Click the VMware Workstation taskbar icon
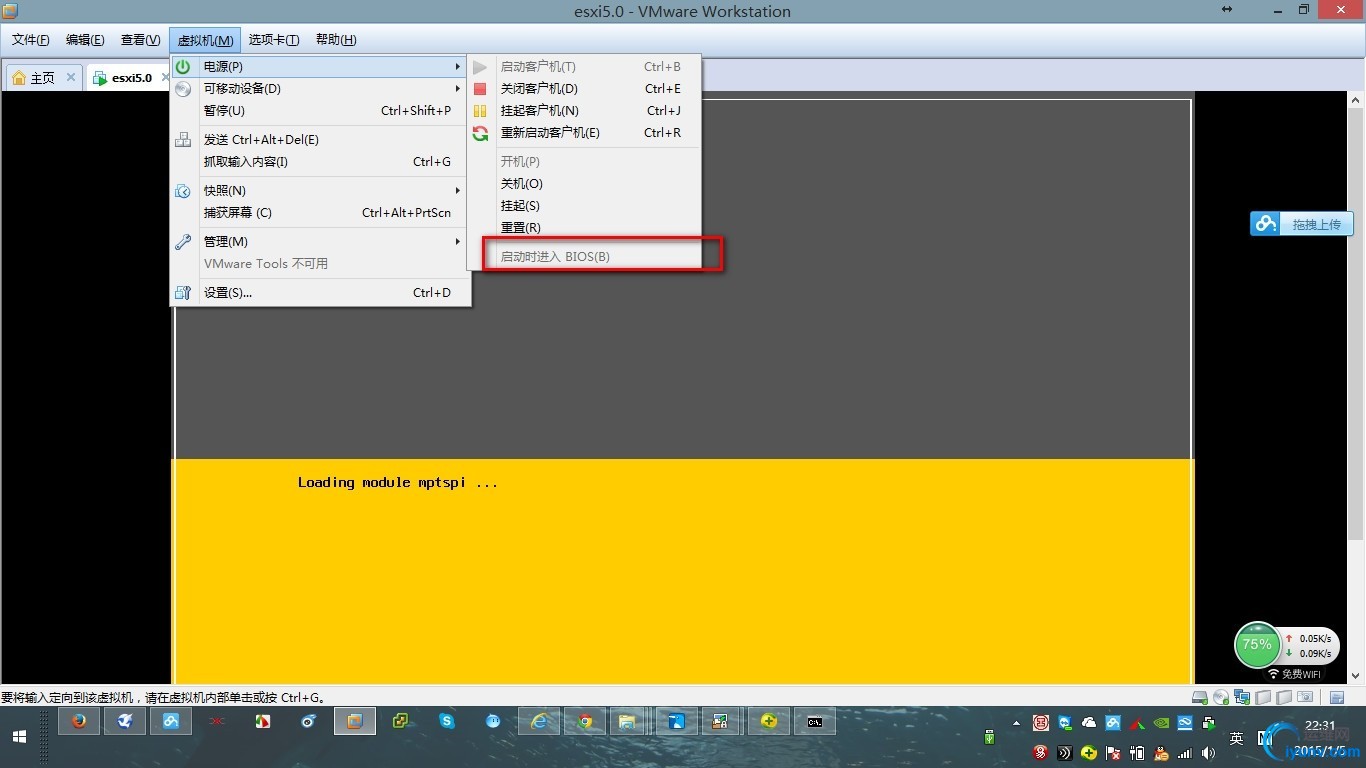This screenshot has height=768, width=1366. tap(355, 721)
